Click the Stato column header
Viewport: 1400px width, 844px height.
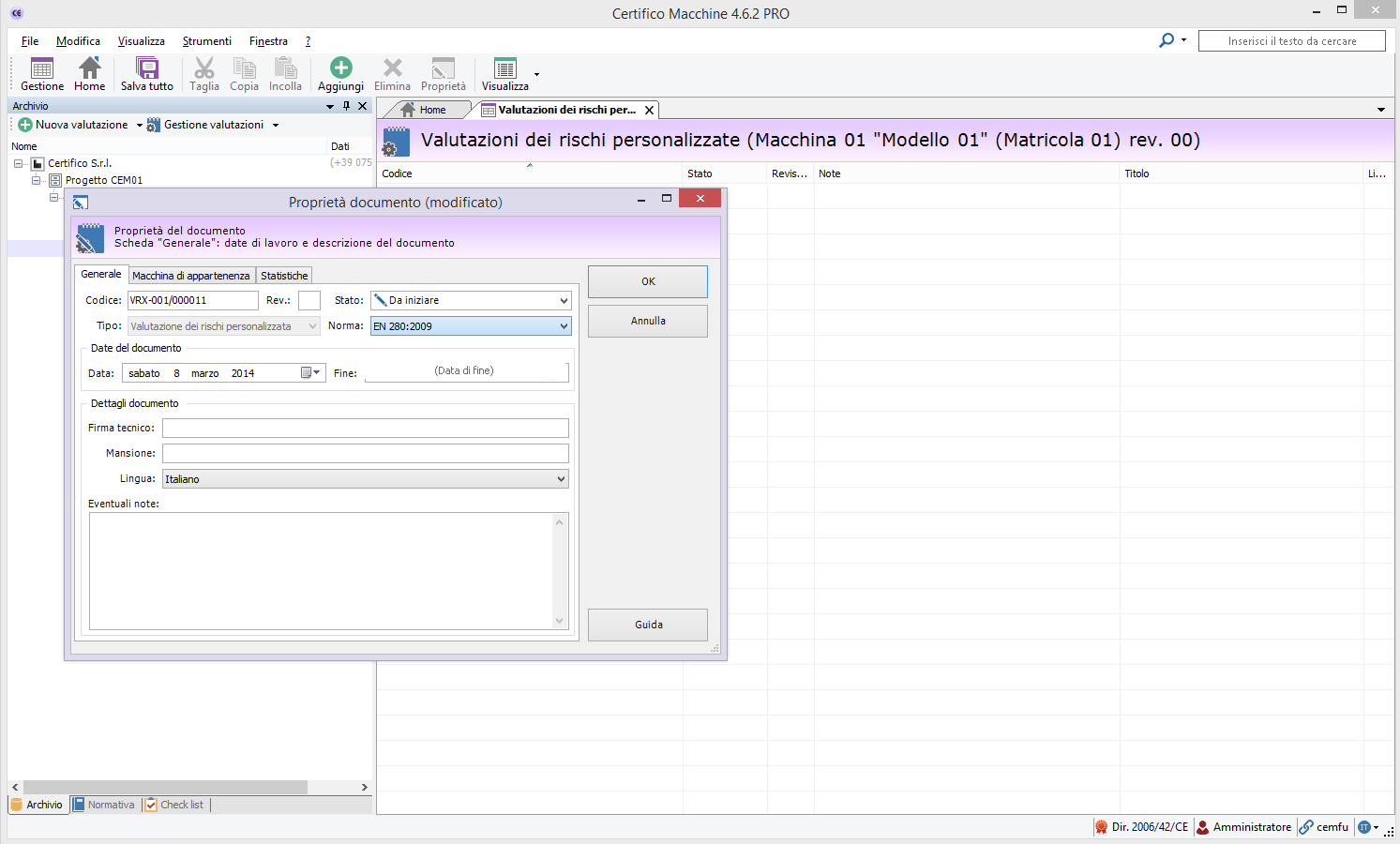[x=725, y=173]
